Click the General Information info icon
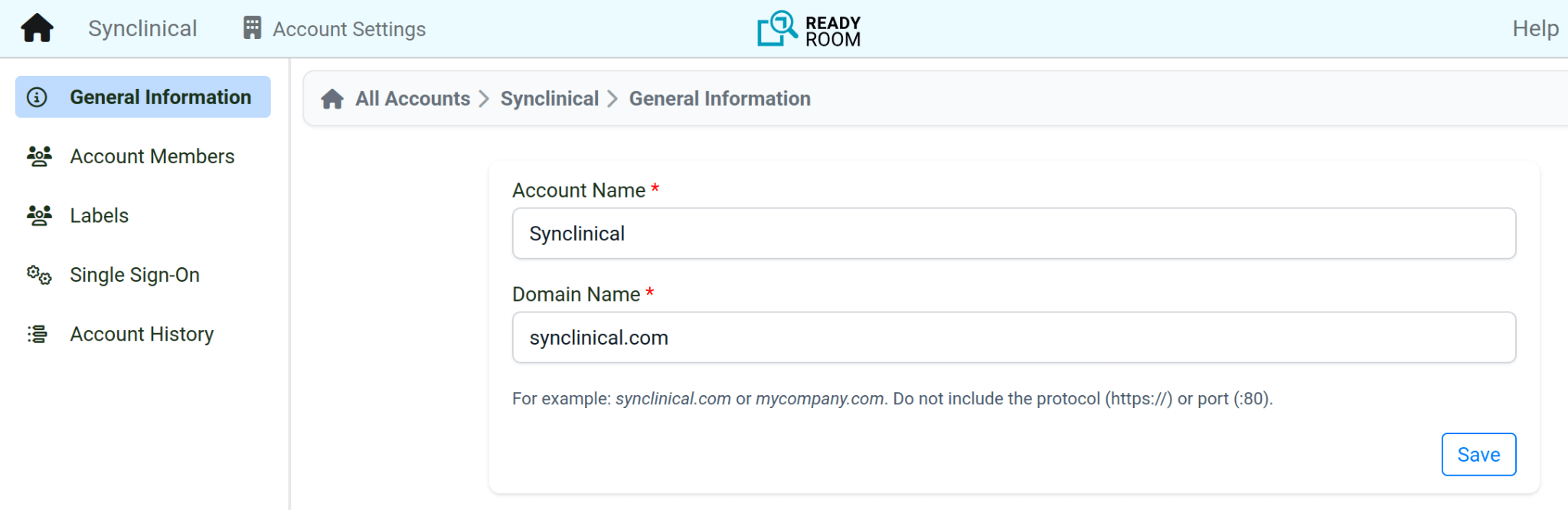Viewport: 1568px width, 510px height. (x=37, y=97)
